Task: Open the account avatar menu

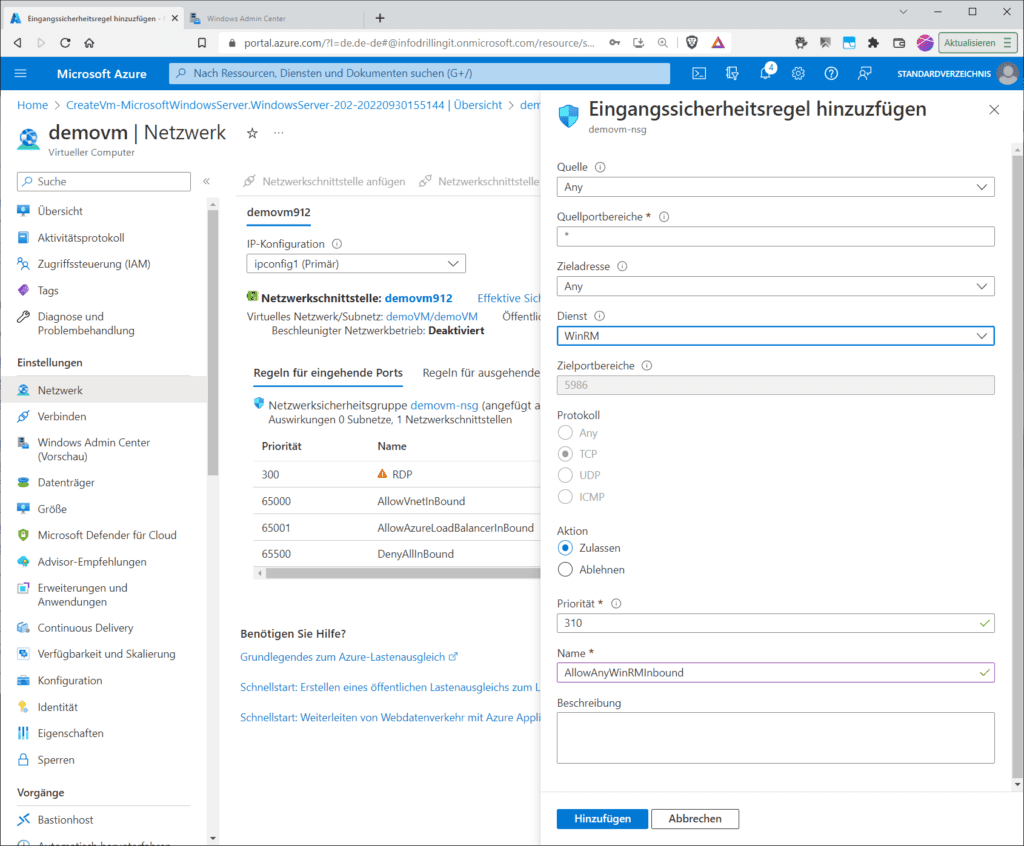Action: point(1008,73)
